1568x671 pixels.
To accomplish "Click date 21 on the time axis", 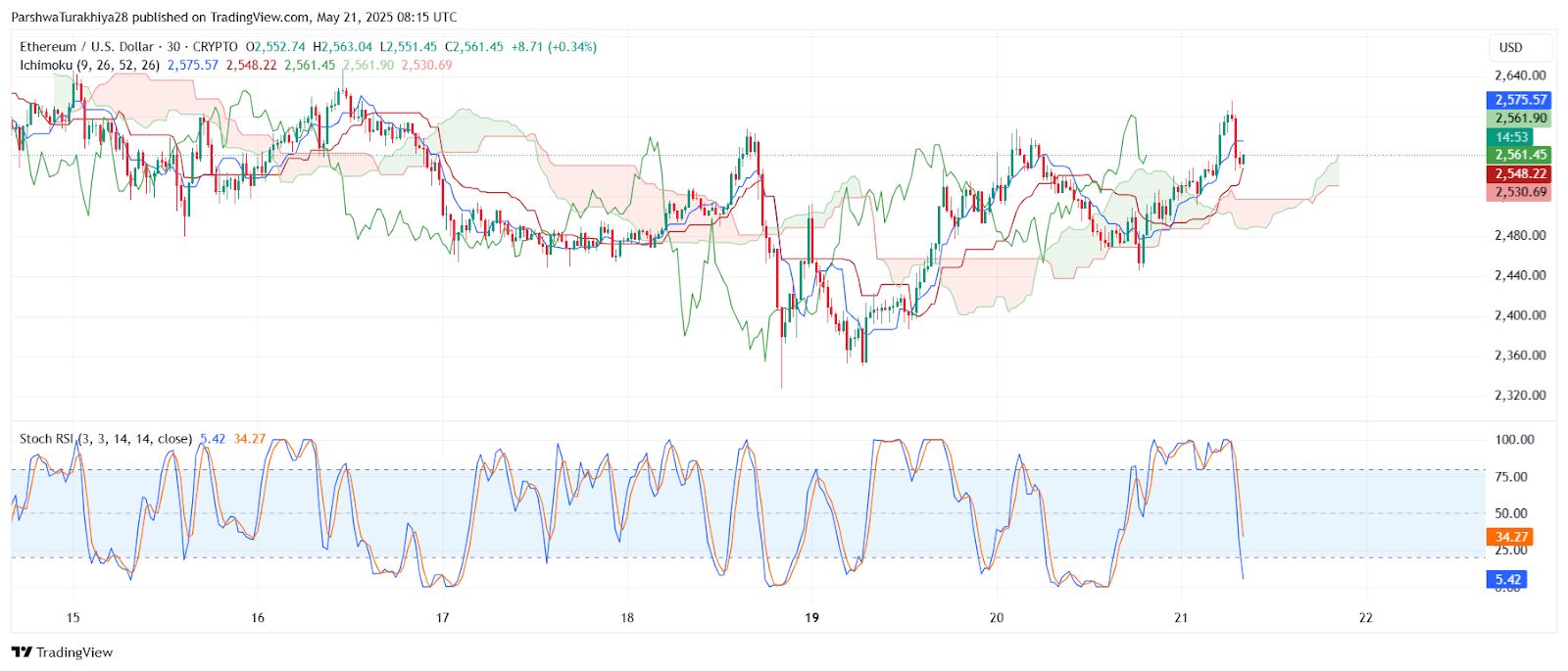I will tap(1181, 618).
